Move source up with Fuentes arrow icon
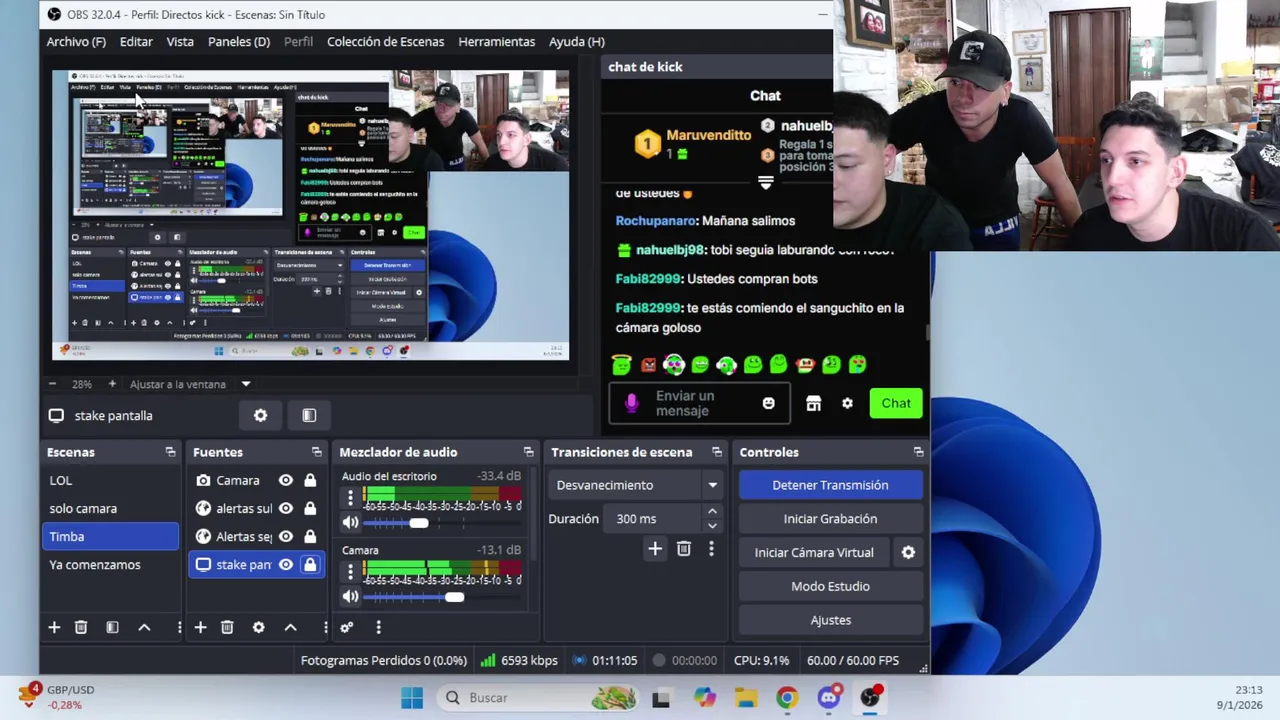The height and width of the screenshot is (720, 1280). pyautogui.click(x=290, y=627)
